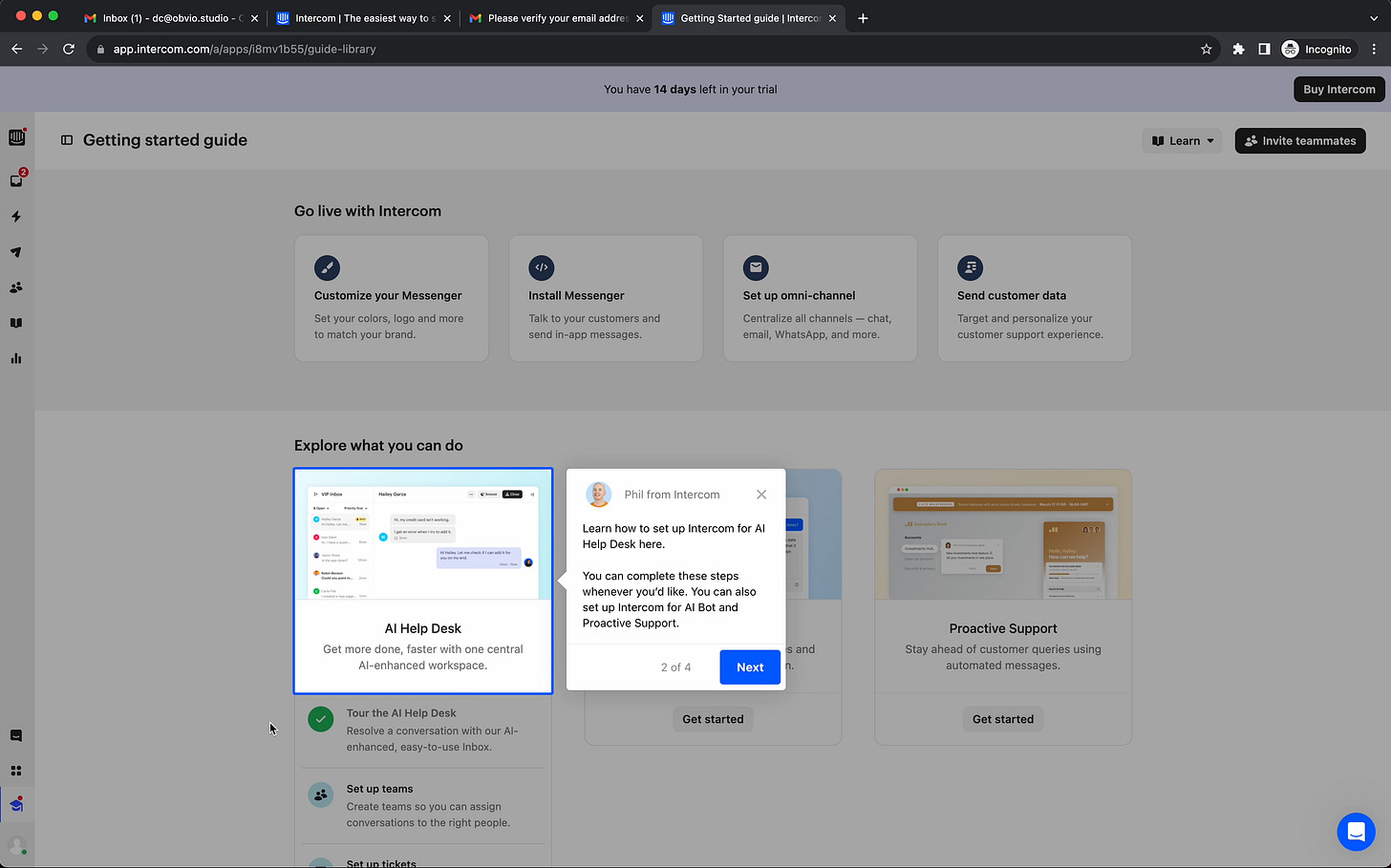Go back with browser back arrow
This screenshot has height=868, width=1391.
tap(17, 49)
